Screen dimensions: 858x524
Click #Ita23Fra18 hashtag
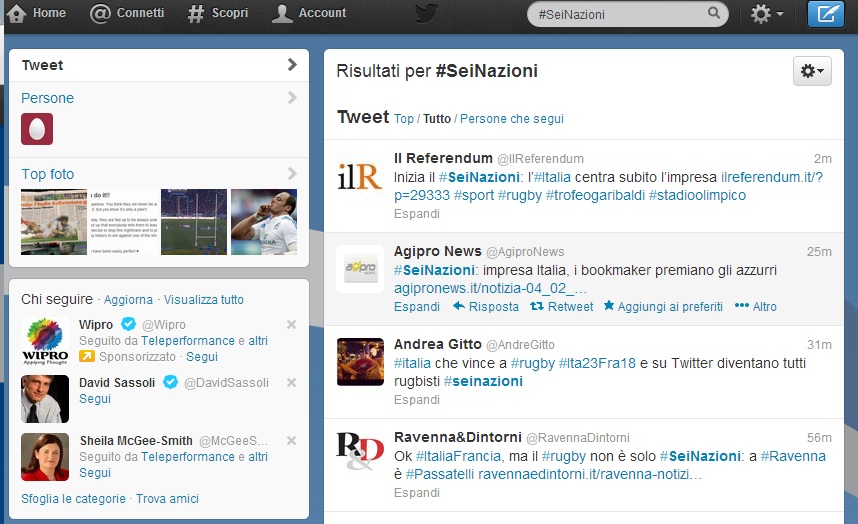(x=597, y=363)
